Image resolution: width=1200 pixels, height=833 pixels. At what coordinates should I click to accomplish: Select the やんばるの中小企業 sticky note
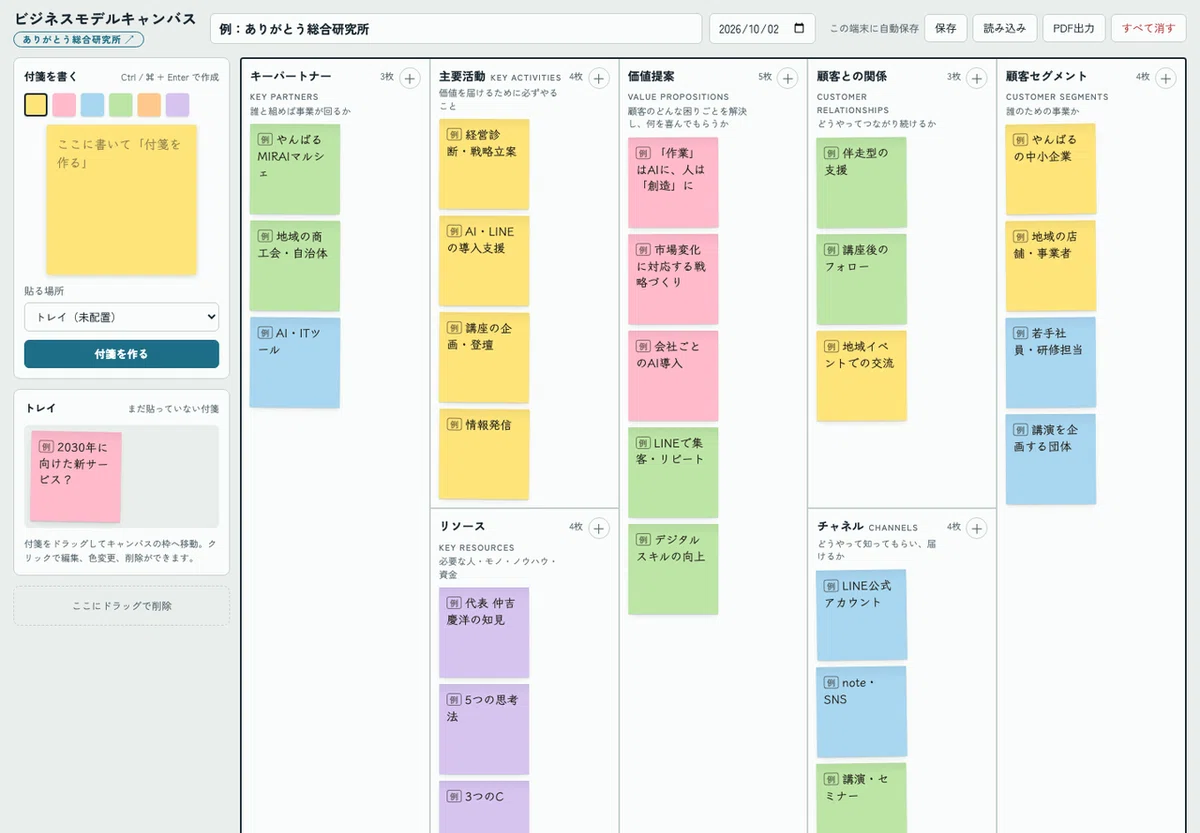point(1051,169)
